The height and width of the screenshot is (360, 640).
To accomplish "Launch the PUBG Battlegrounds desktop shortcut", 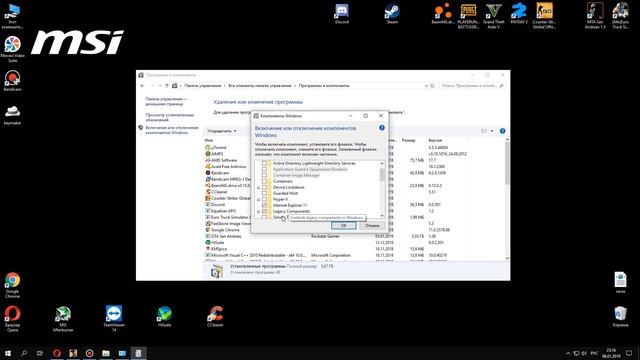I will click(x=468, y=16).
